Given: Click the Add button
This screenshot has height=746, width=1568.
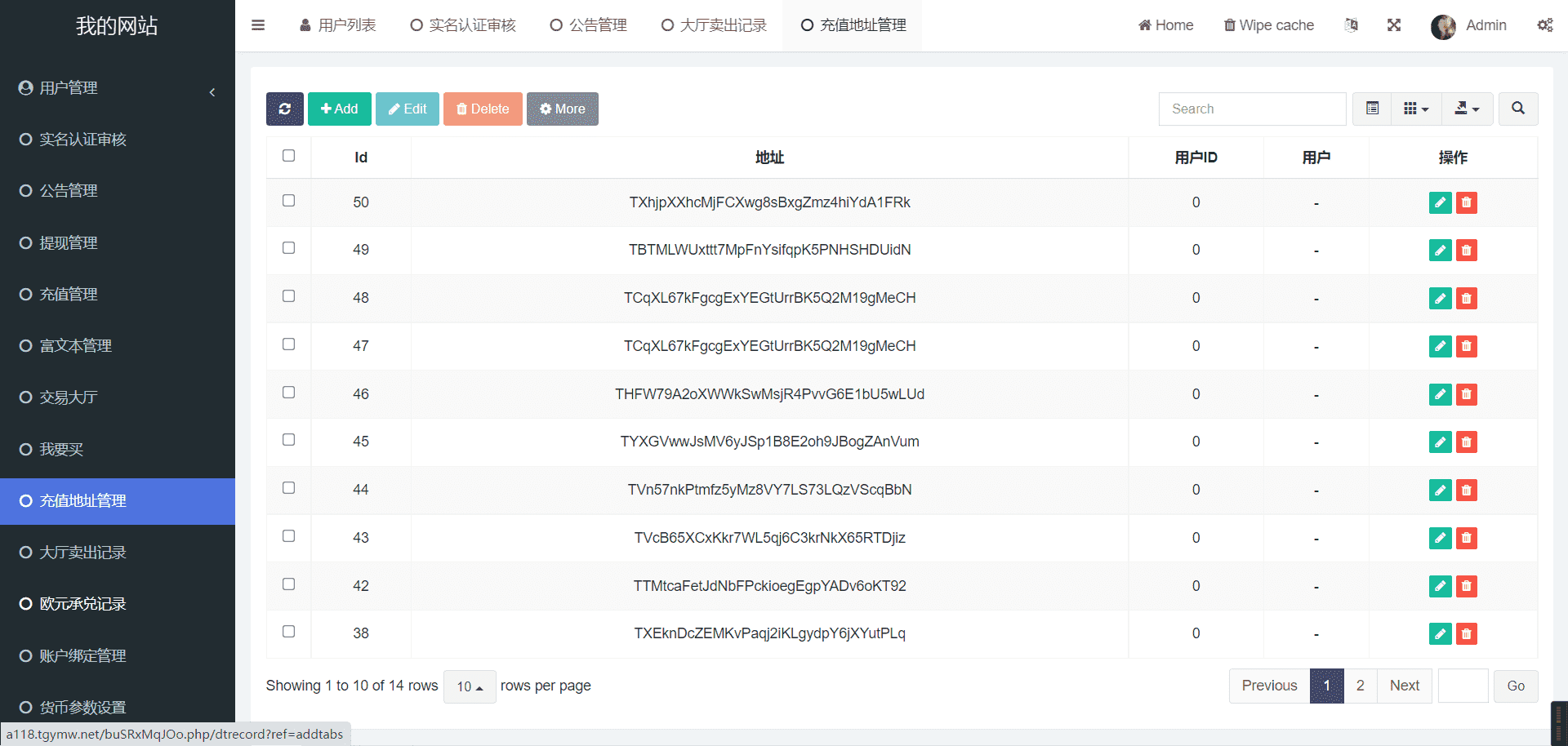Looking at the screenshot, I should point(339,109).
